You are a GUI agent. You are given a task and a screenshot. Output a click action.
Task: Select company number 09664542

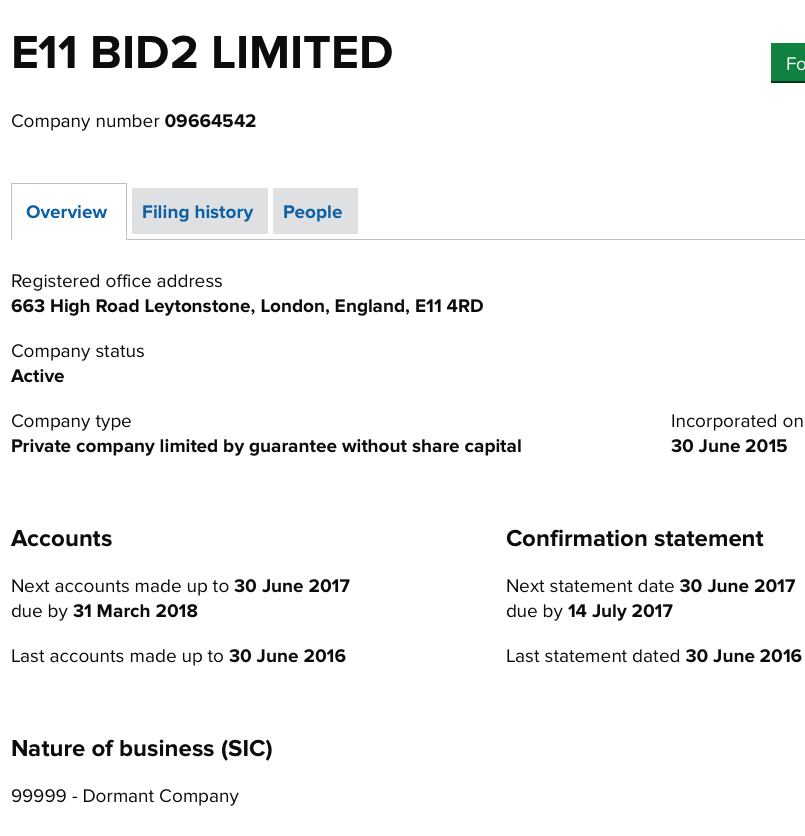pos(210,121)
